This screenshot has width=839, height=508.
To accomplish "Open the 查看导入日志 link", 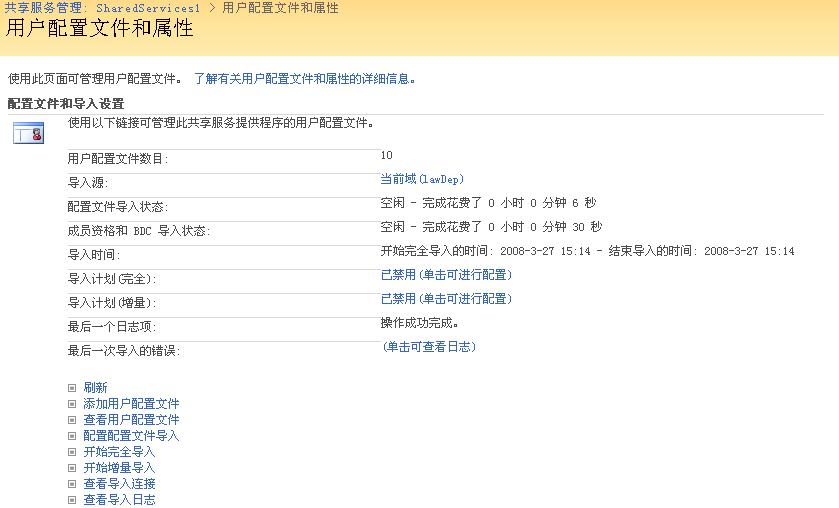I will click(119, 500).
